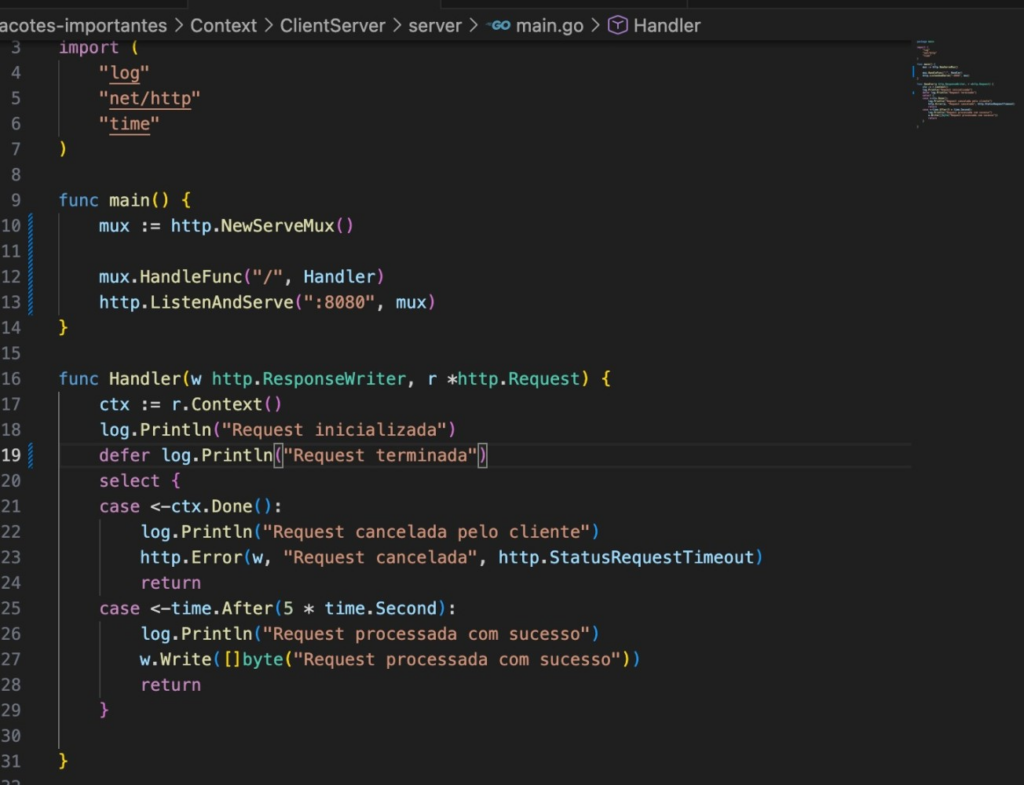The height and width of the screenshot is (785, 1024).
Task: Click the "time" import link
Action: pos(129,123)
